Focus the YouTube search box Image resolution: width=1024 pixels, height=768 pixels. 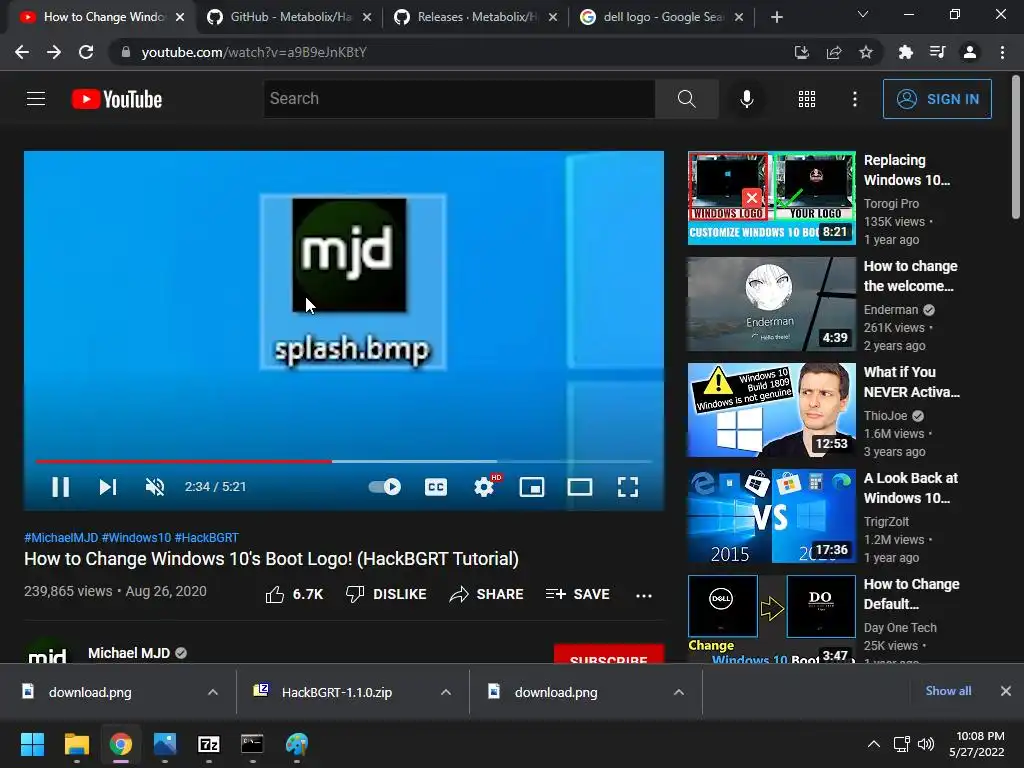pyautogui.click(x=459, y=99)
